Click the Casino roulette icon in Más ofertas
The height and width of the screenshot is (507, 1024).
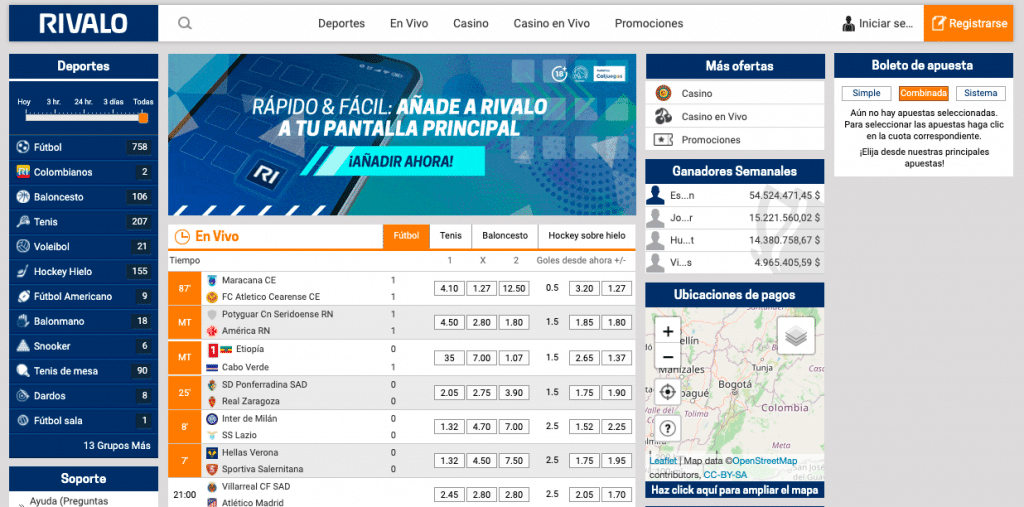pyautogui.click(x=664, y=93)
